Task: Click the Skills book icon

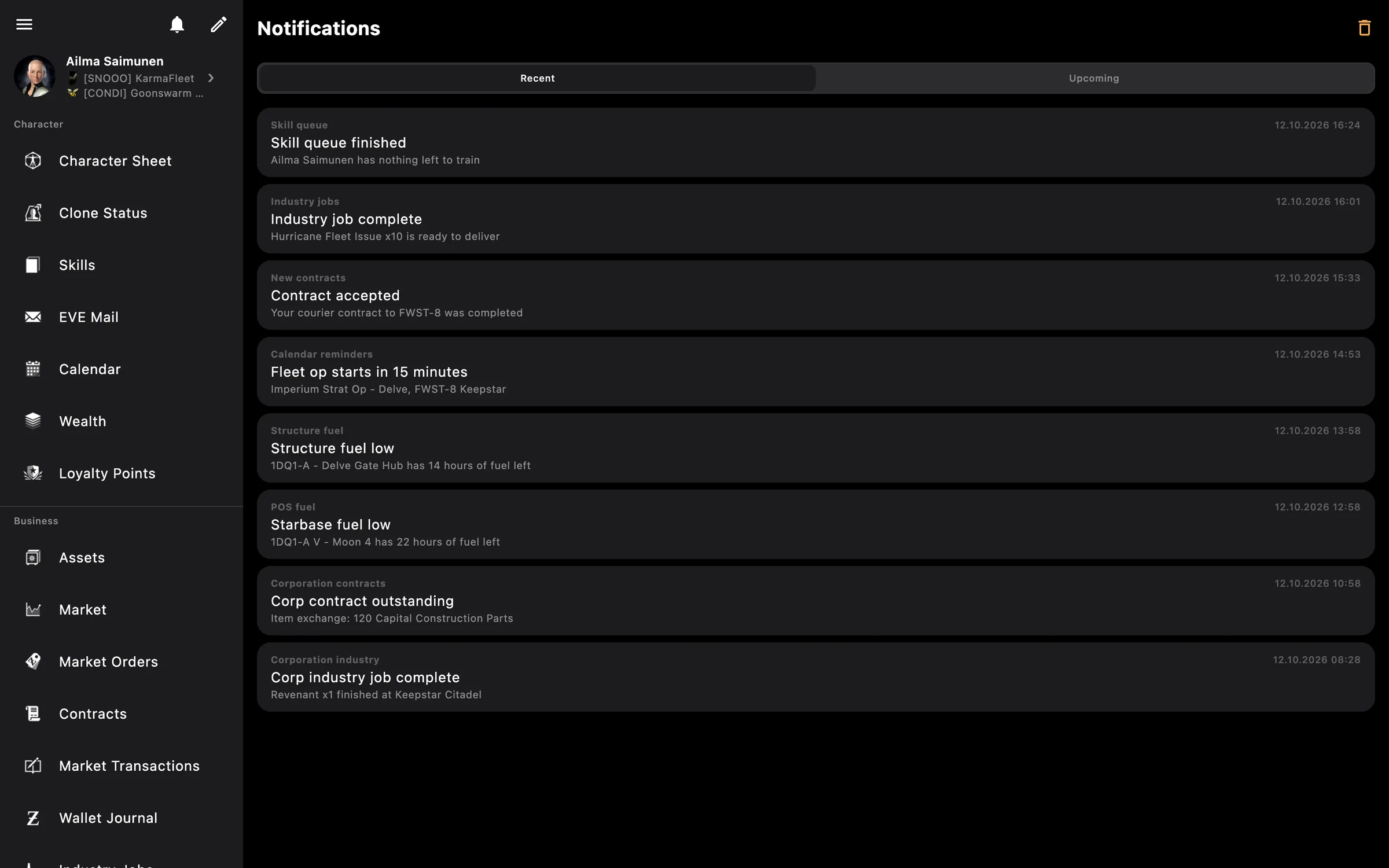Action: (33, 264)
